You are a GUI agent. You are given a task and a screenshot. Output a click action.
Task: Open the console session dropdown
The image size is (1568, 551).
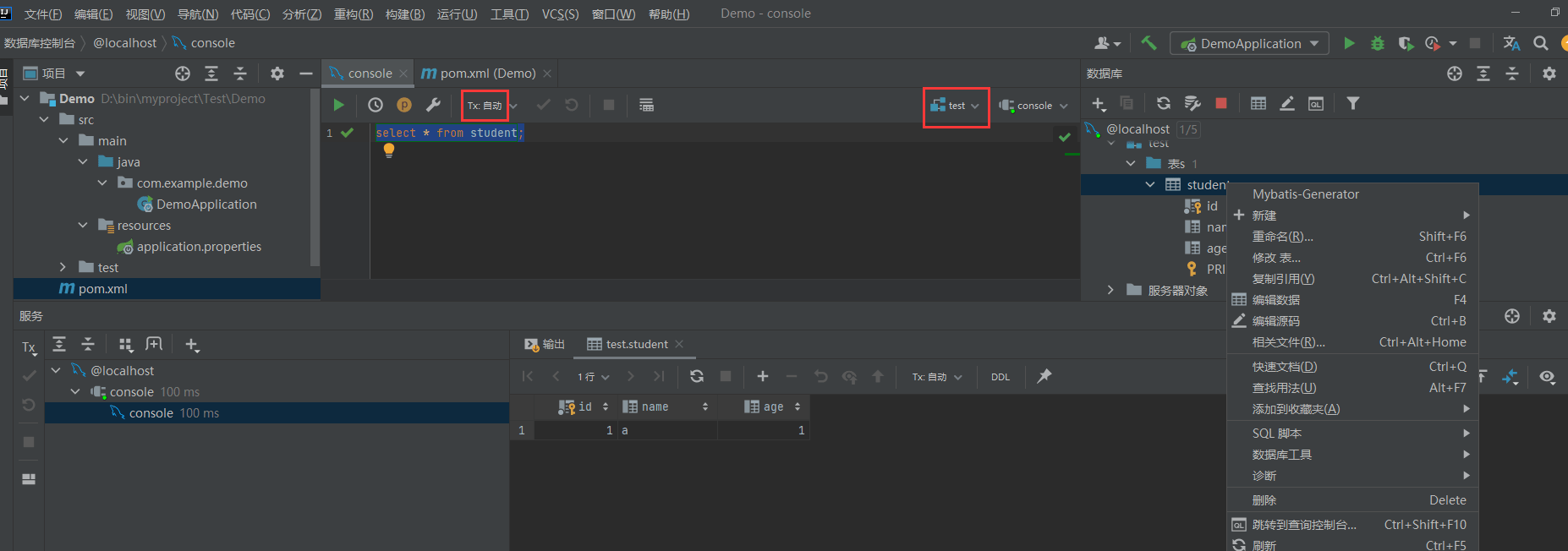1033,106
